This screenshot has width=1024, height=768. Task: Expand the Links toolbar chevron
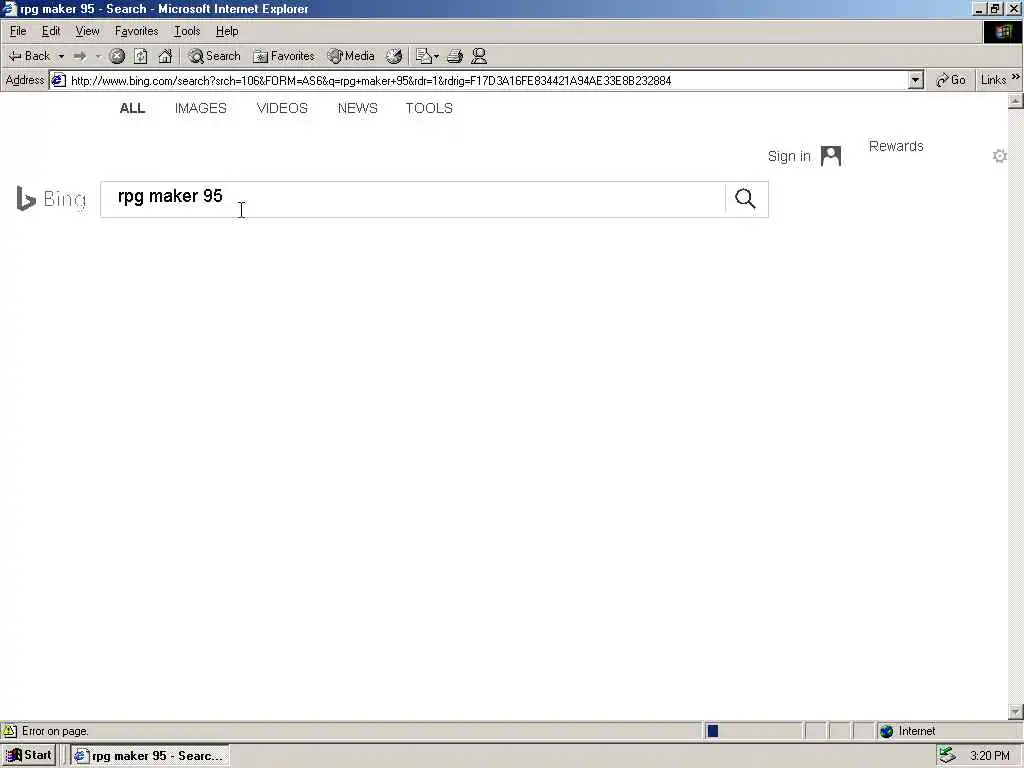(x=1016, y=77)
